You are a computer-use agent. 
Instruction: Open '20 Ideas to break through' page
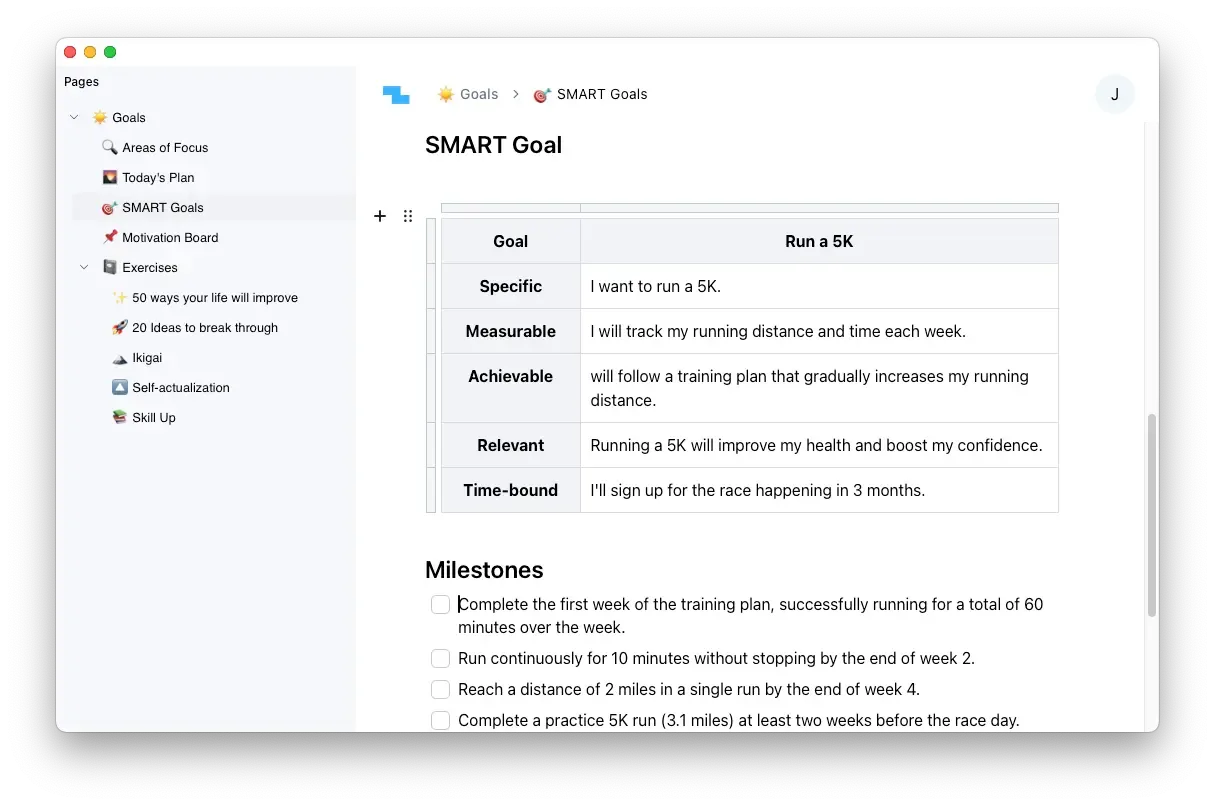pos(205,328)
